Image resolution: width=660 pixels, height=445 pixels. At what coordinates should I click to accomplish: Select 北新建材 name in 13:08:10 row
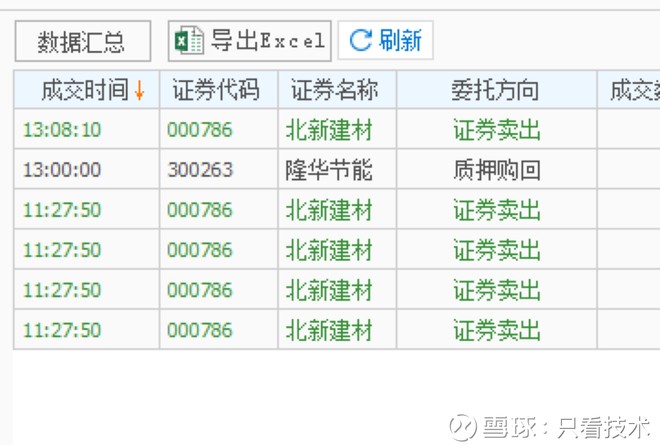coord(337,129)
